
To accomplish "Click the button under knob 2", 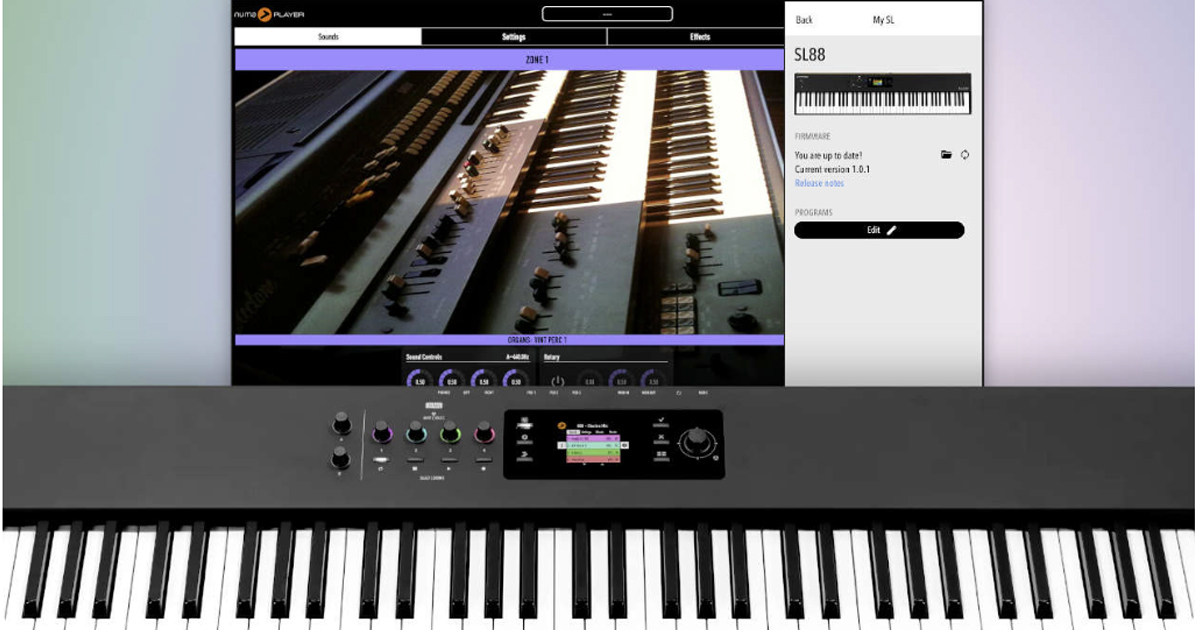I will (x=415, y=459).
